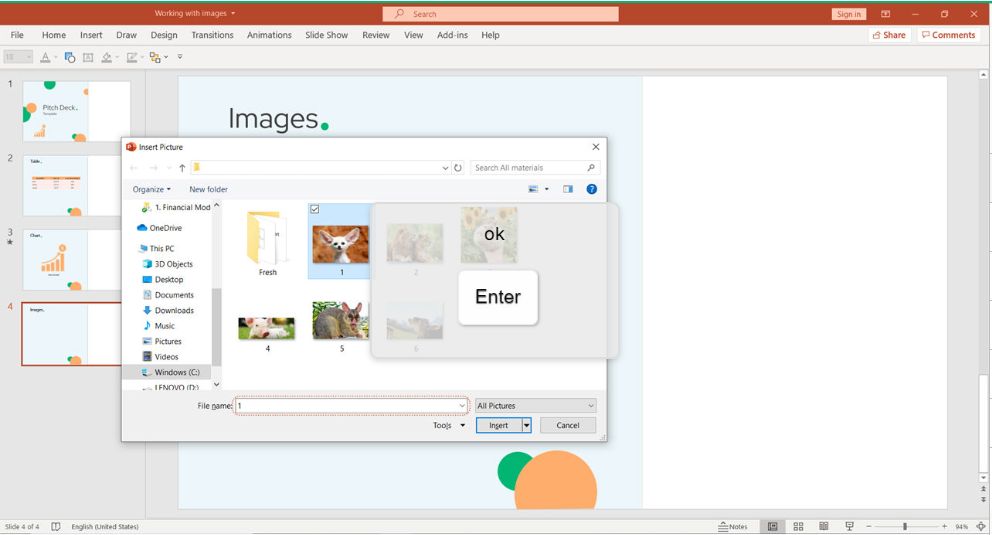Open the All Pictures file type dropdown
This screenshot has width=992, height=535.
click(536, 406)
